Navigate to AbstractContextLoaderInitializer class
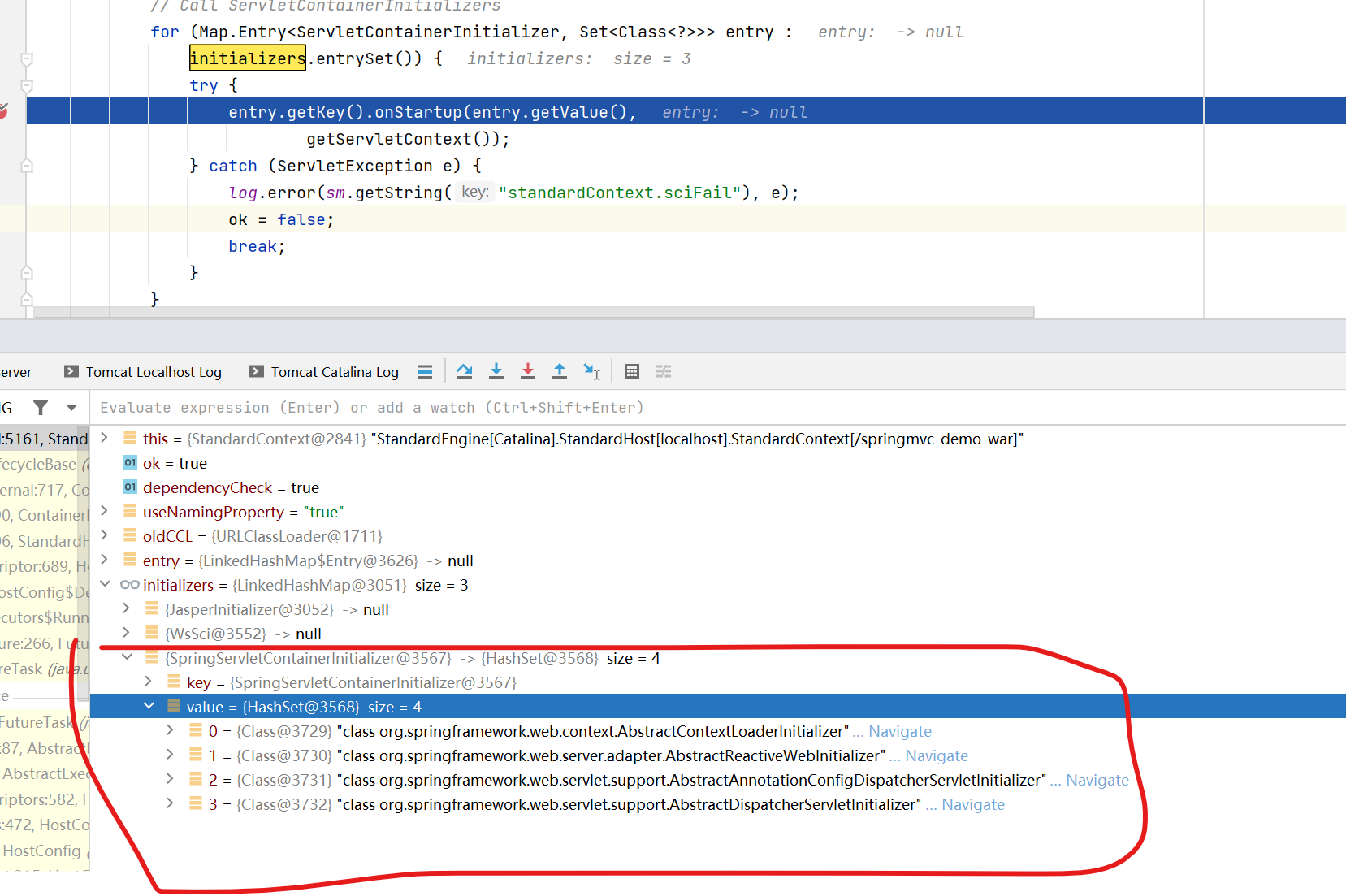The image size is (1346, 896). coord(900,731)
